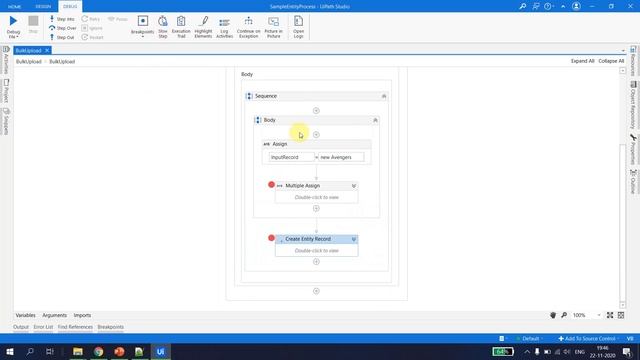Screen dimensions: 640x360
Task: Open the Find References panel tab
Action: point(75,327)
